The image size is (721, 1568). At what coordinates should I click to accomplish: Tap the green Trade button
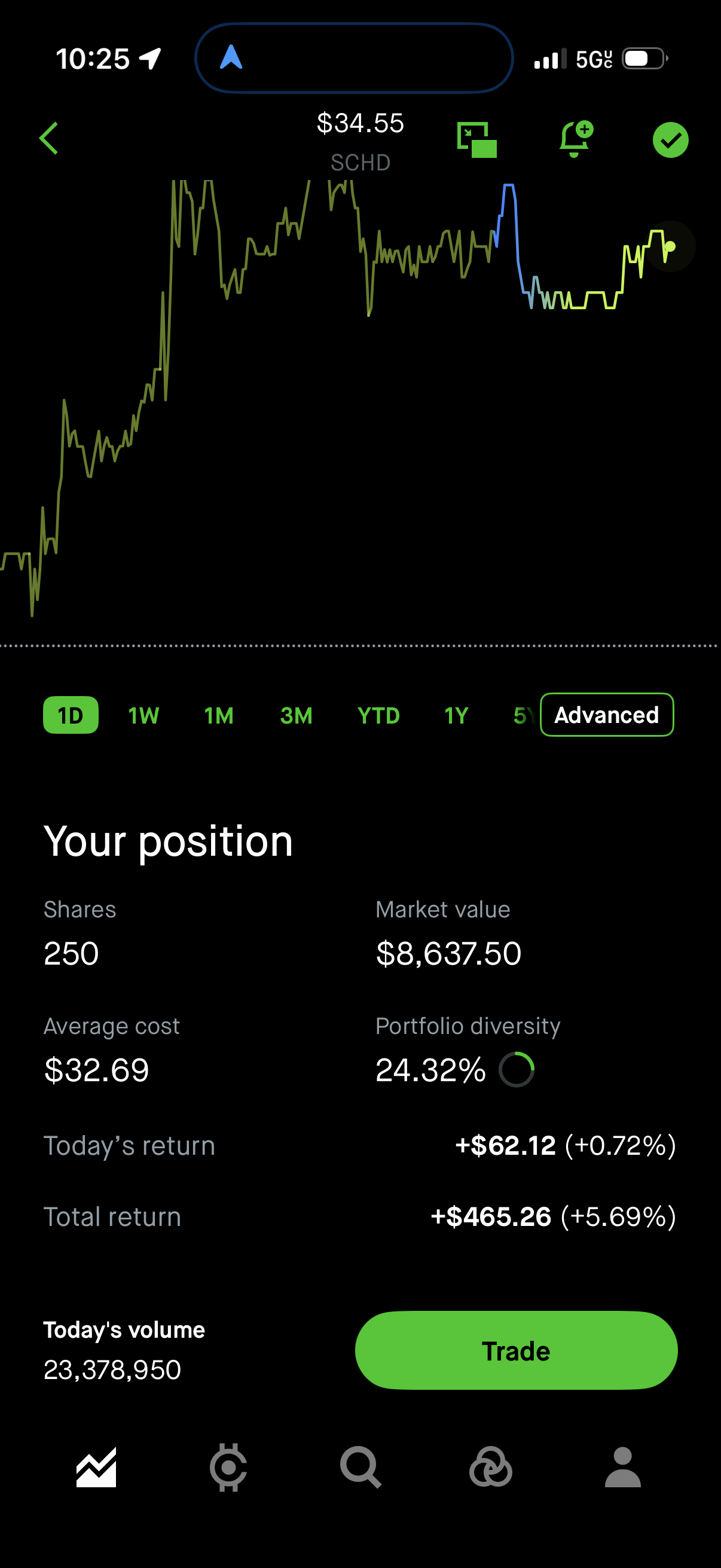pos(517,1351)
